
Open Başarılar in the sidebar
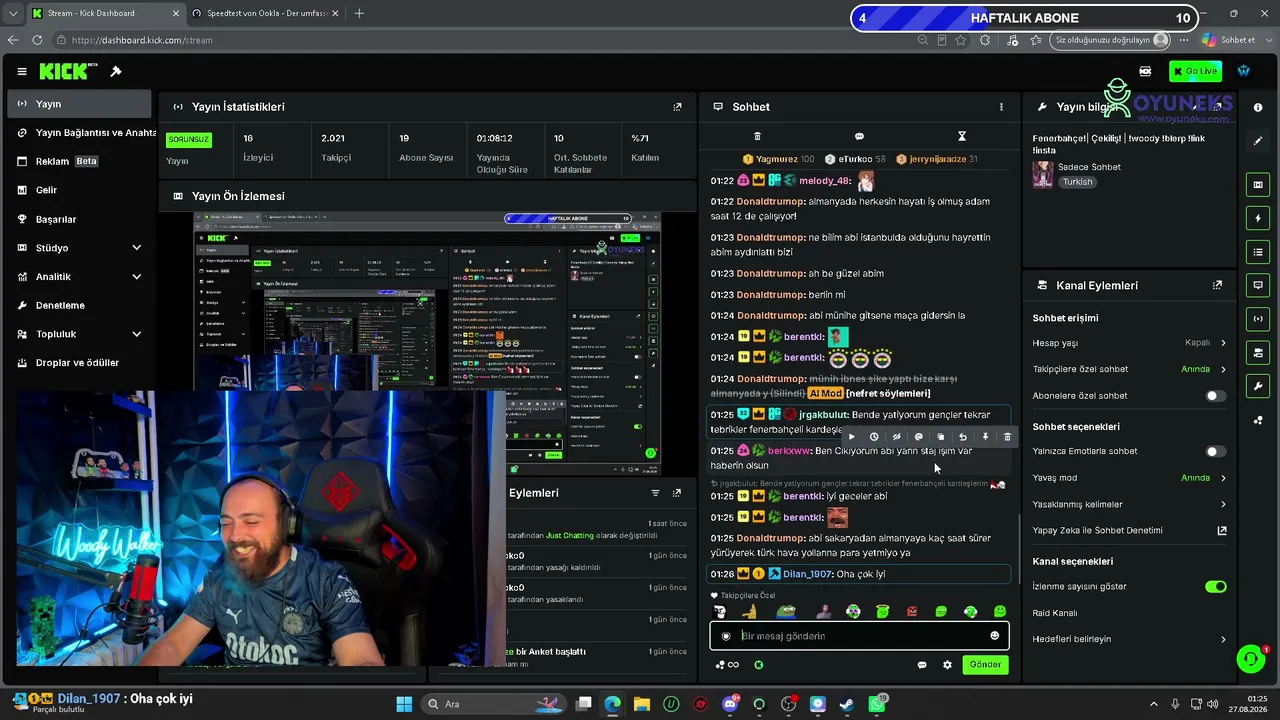(x=80, y=219)
